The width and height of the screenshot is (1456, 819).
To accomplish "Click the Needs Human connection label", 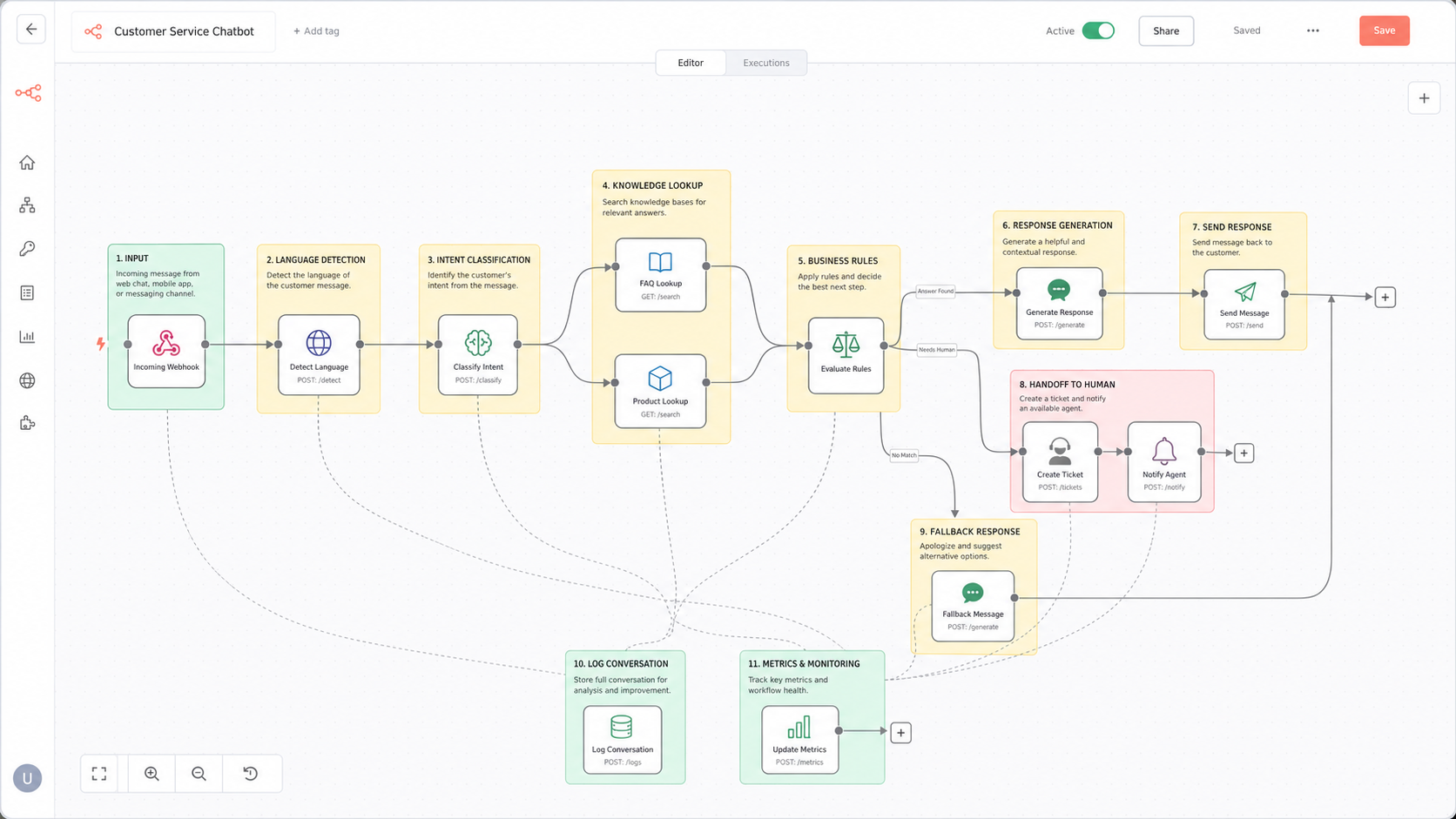I will click(937, 350).
